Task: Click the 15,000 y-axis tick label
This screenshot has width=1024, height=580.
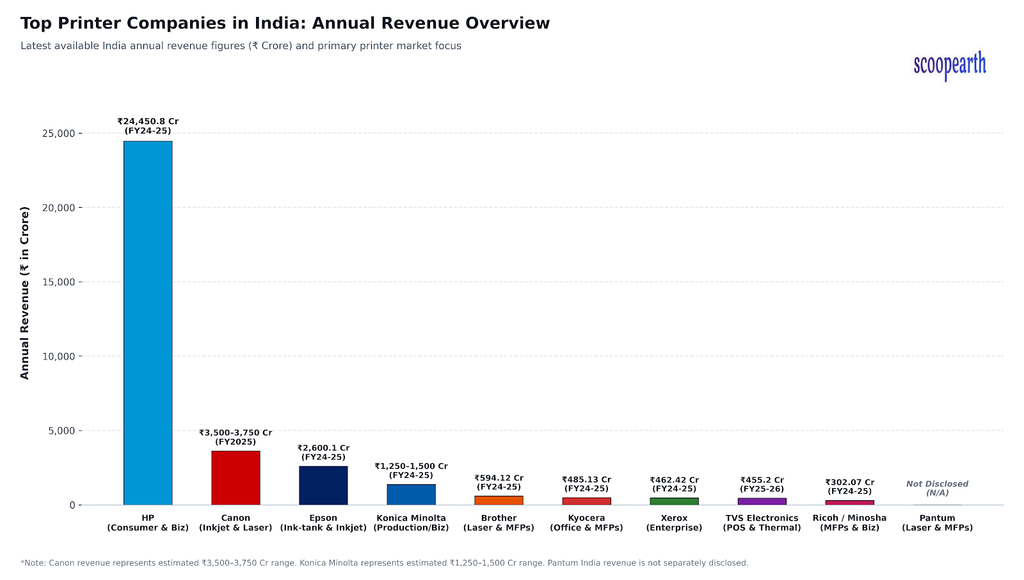Action: pyautogui.click(x=59, y=282)
